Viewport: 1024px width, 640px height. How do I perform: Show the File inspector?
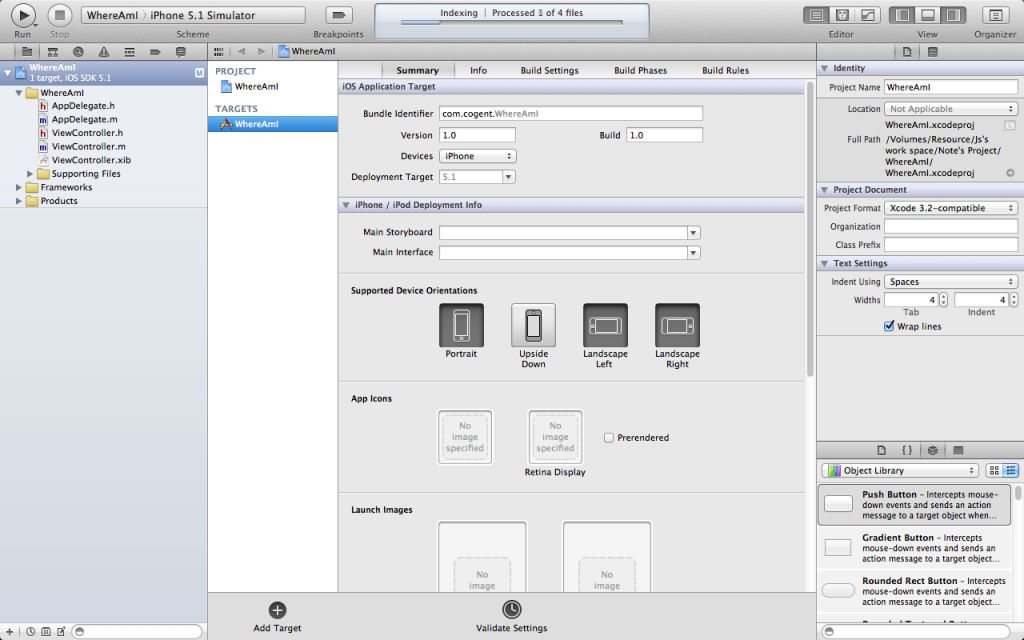tap(907, 52)
